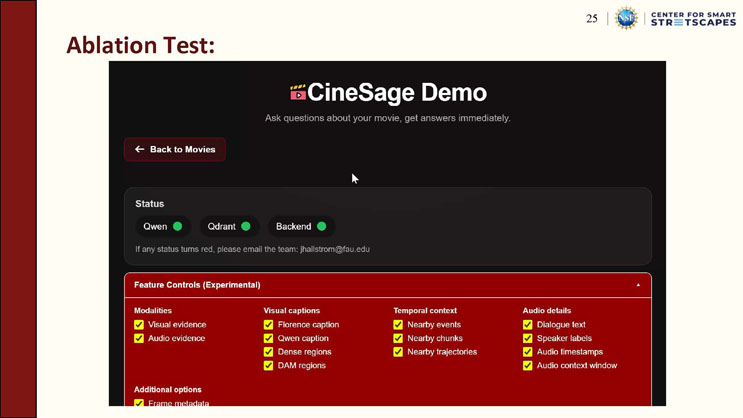
Task: Click the Feature Controls (Experimental) header text
Action: coord(197,285)
